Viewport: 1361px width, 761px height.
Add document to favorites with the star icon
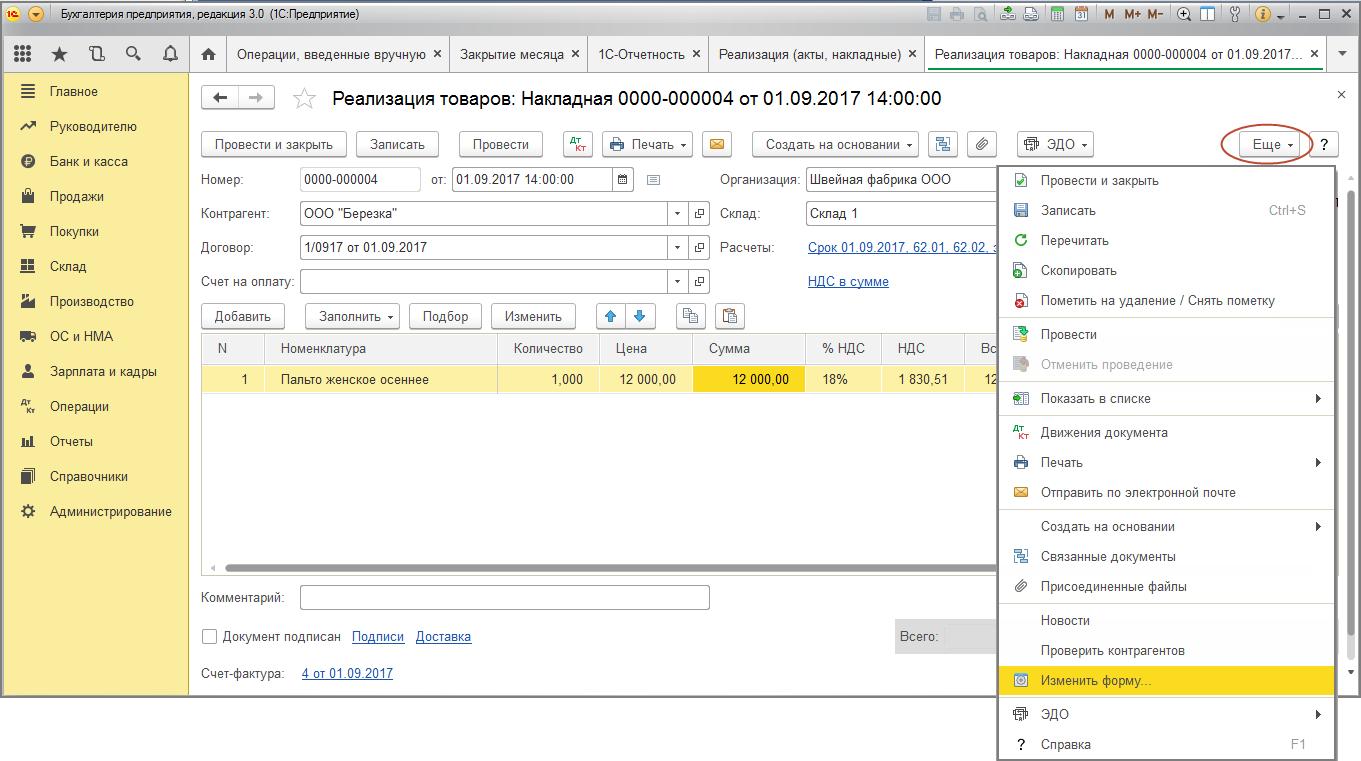(303, 98)
